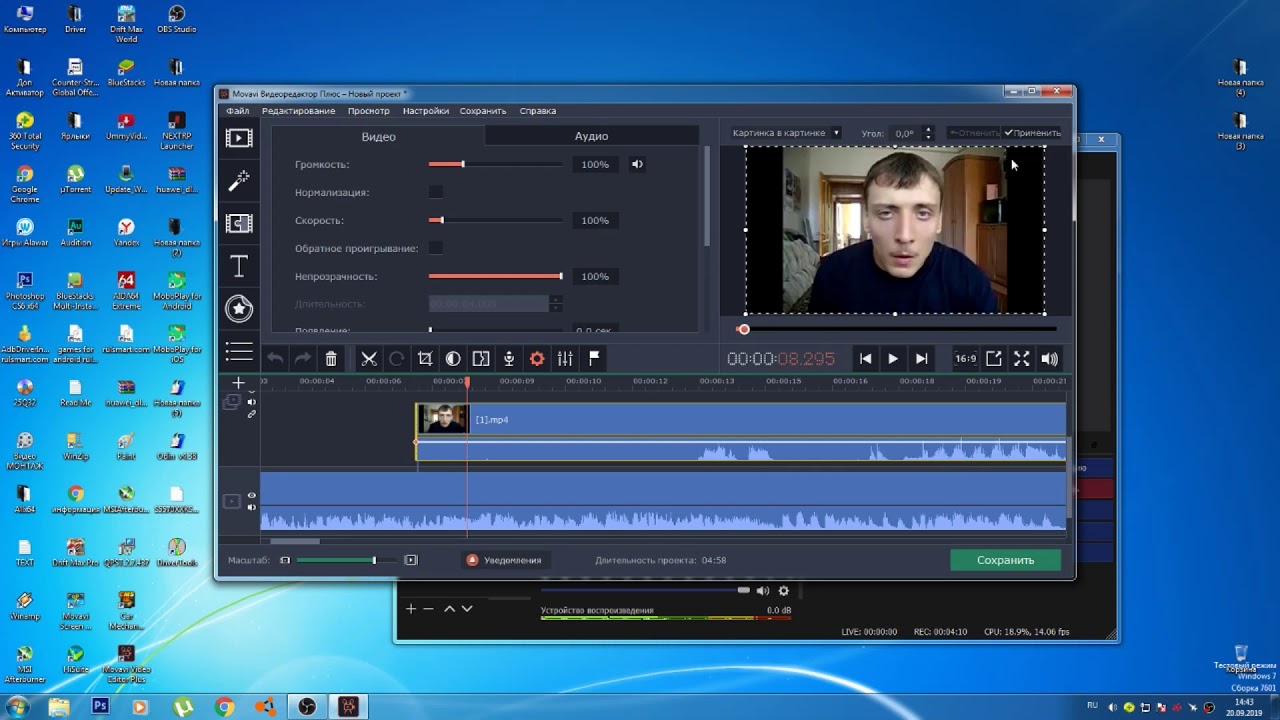Open Photoshop from the taskbar
This screenshot has height=720, width=1280.
(x=100, y=706)
